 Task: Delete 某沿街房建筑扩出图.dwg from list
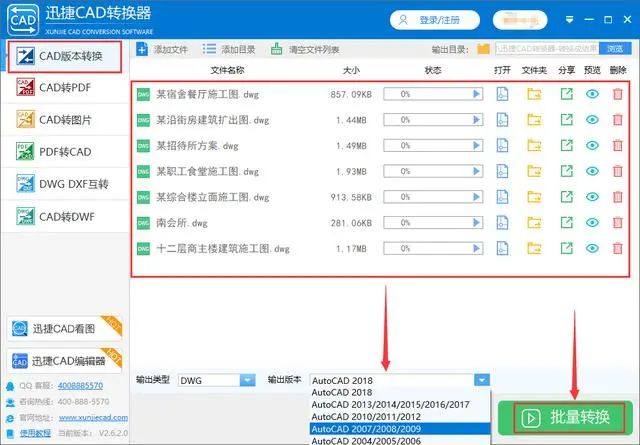coord(618,120)
